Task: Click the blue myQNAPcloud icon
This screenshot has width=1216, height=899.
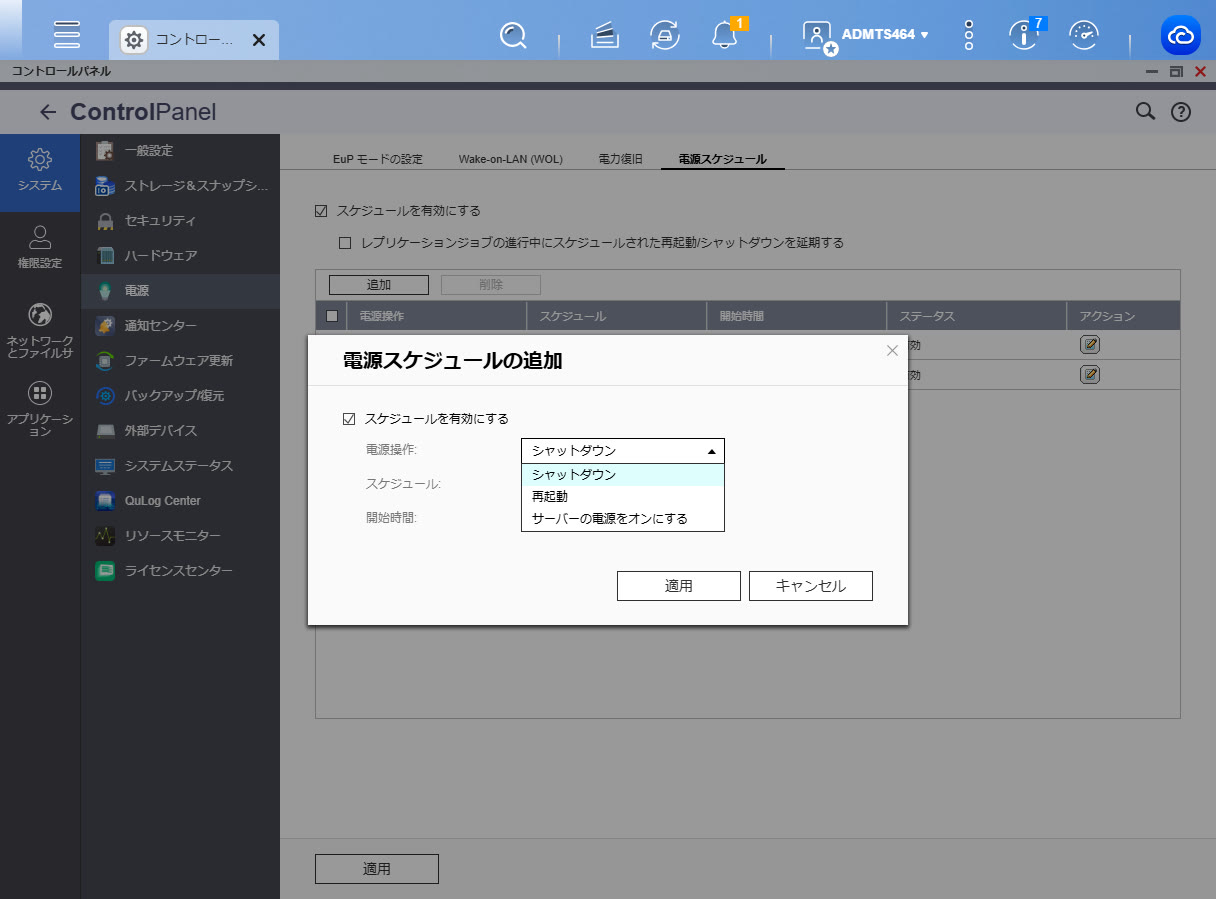Action: (1180, 35)
